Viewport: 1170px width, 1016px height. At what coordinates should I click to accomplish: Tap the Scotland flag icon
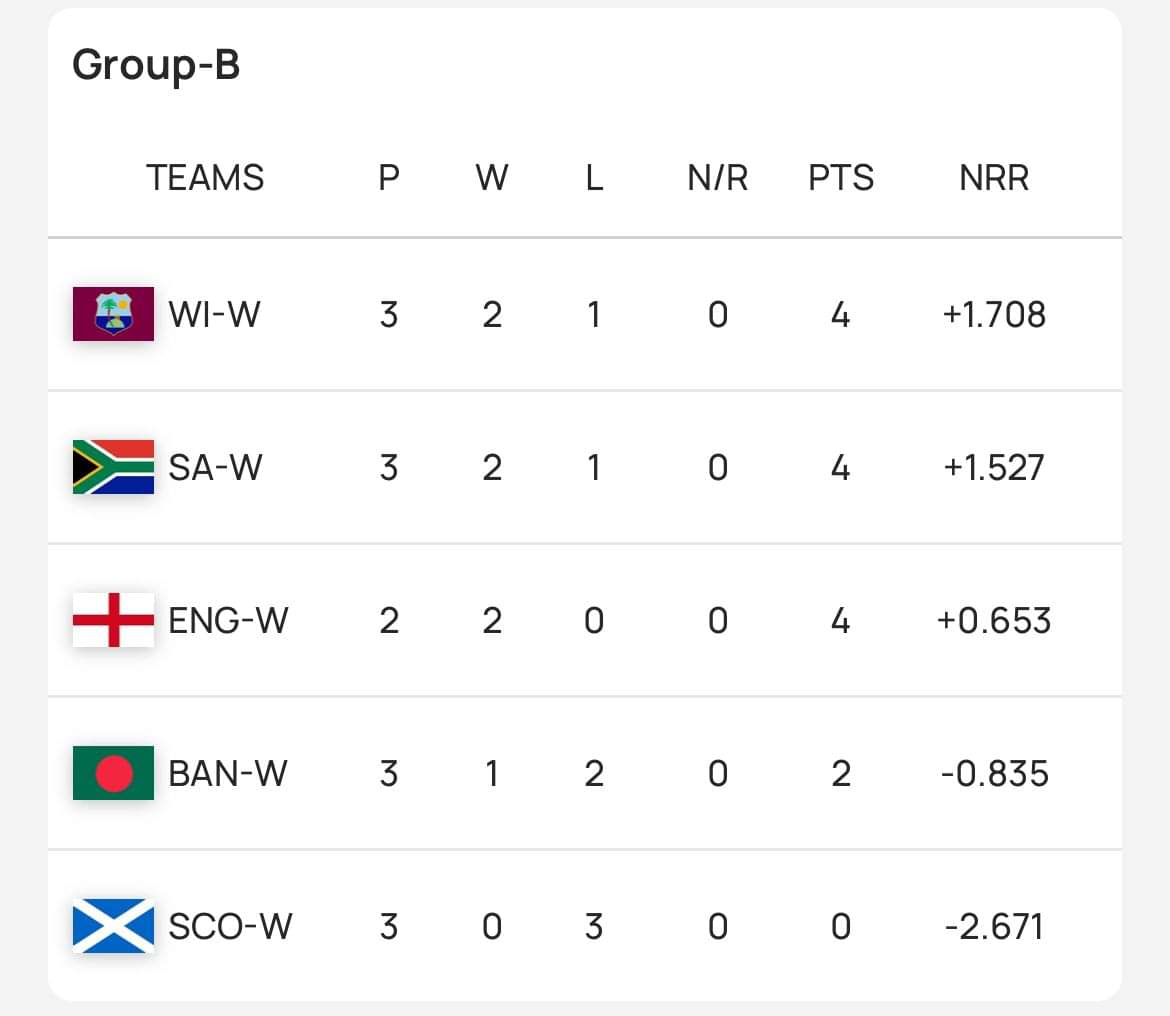click(x=113, y=926)
